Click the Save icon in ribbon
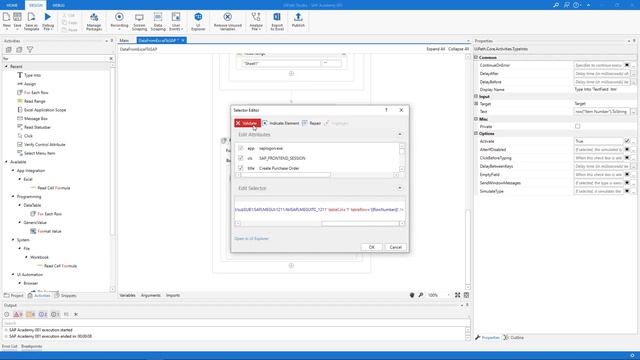 pyautogui.click(x=18, y=17)
